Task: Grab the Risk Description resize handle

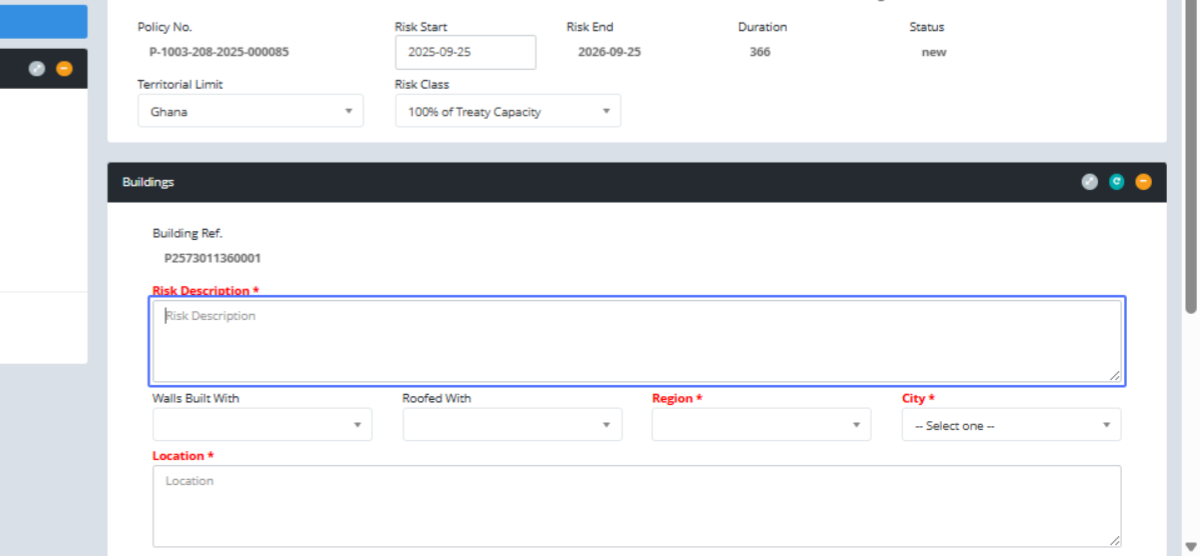Action: point(1114,375)
